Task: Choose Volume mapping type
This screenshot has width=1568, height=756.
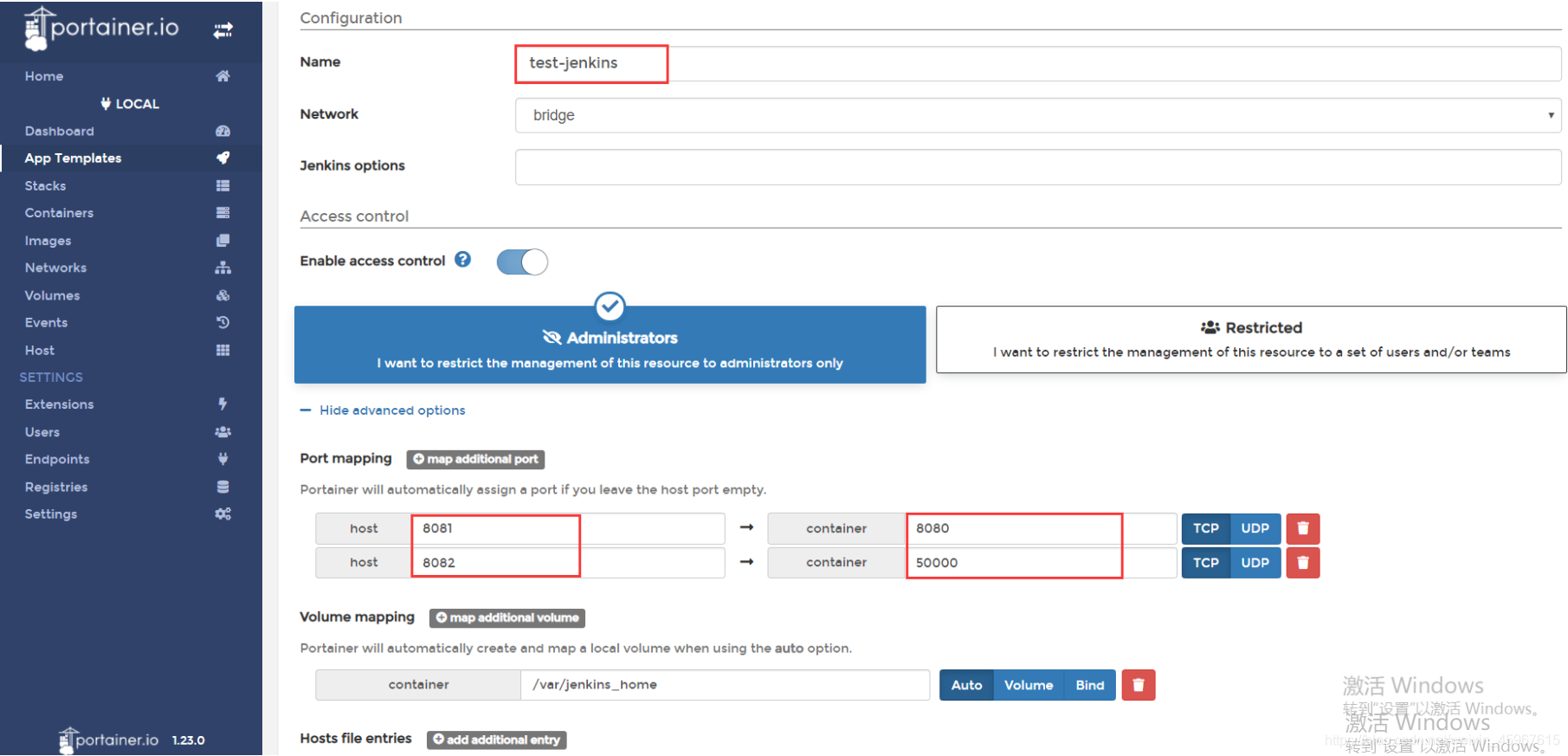Action: point(1029,685)
